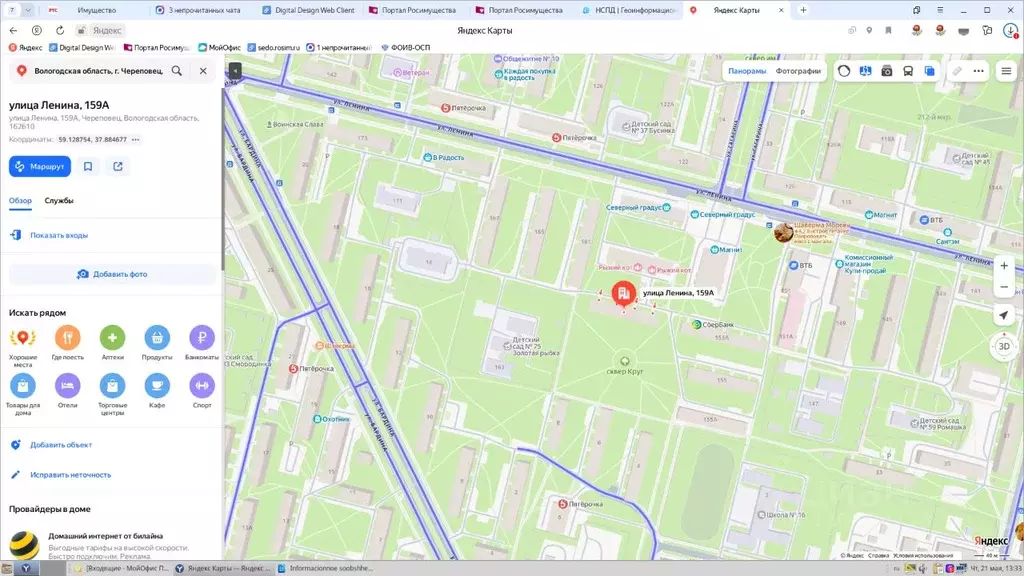The width and height of the screenshot is (1024, 576).
Task: Open the sedo.rosim.ru bookmark
Action: [273, 48]
